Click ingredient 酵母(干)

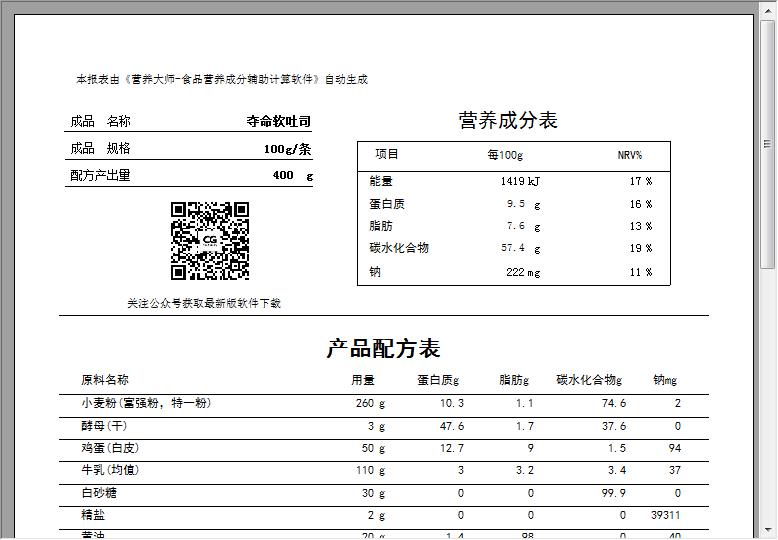[x=104, y=426]
